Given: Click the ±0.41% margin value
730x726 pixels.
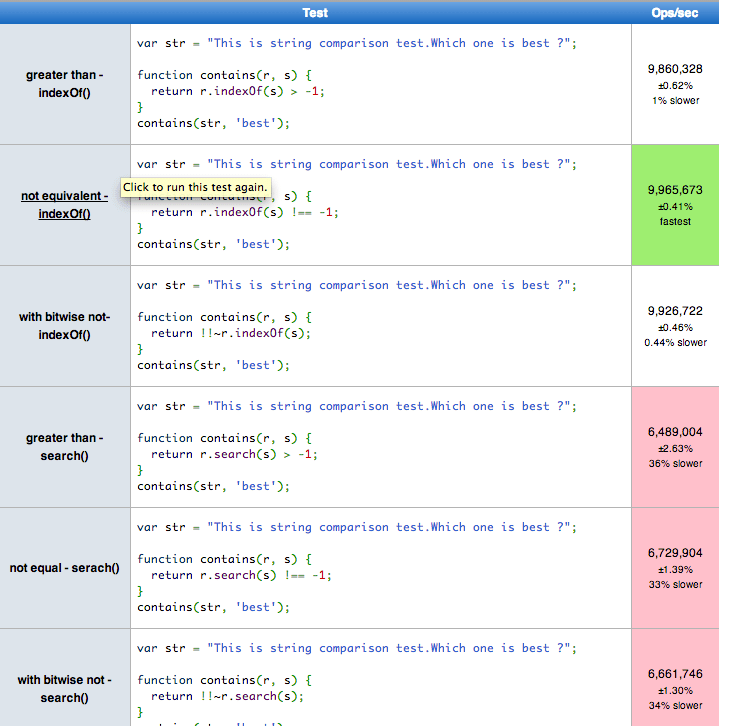Looking at the screenshot, I should pyautogui.click(x=675, y=207).
